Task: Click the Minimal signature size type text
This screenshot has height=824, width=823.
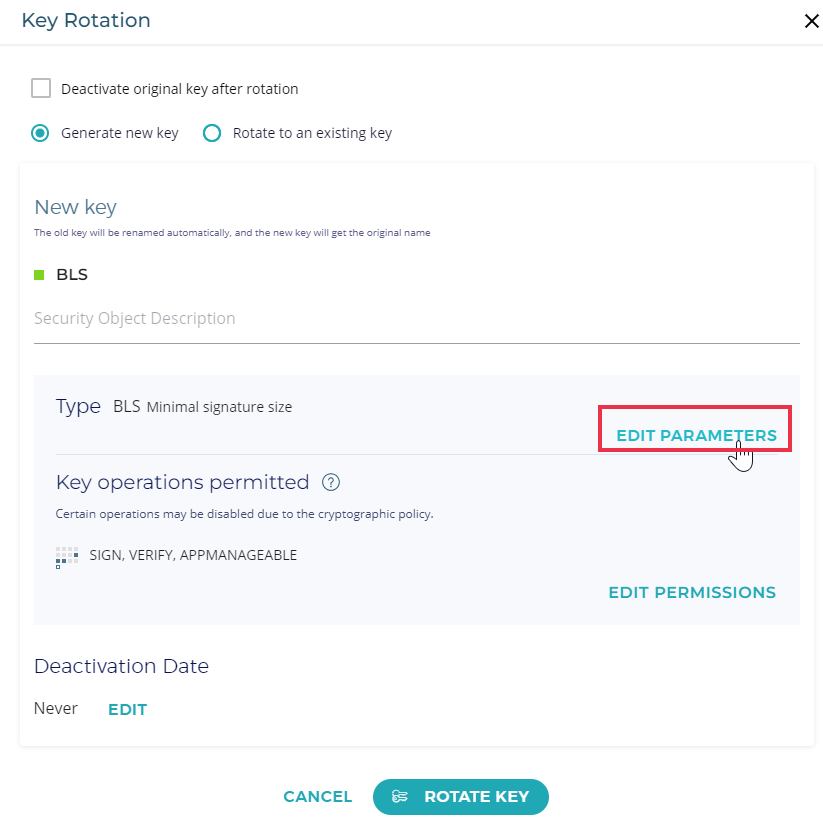Action: tap(219, 407)
